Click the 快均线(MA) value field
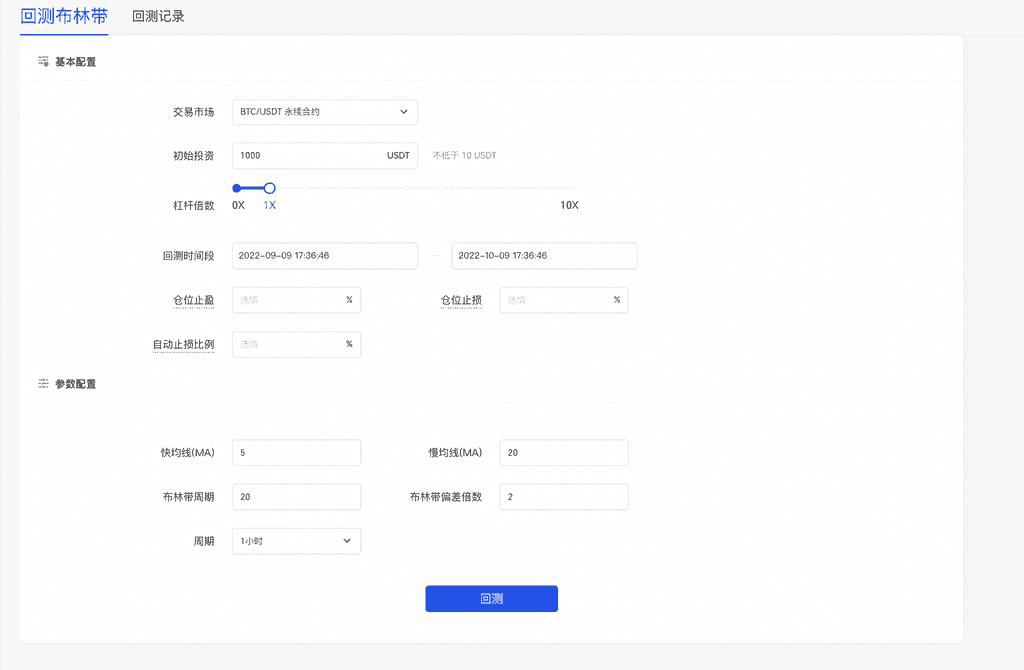 coord(296,453)
